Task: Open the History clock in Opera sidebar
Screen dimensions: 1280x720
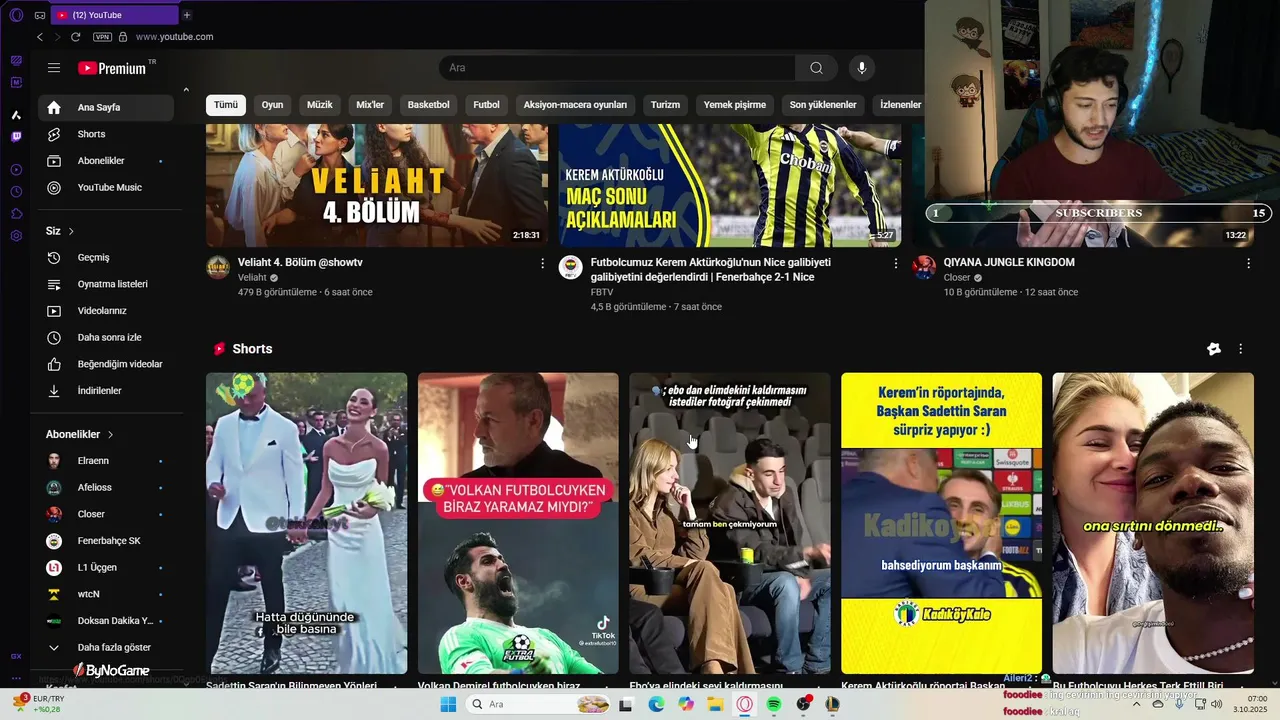Action: [x=16, y=191]
